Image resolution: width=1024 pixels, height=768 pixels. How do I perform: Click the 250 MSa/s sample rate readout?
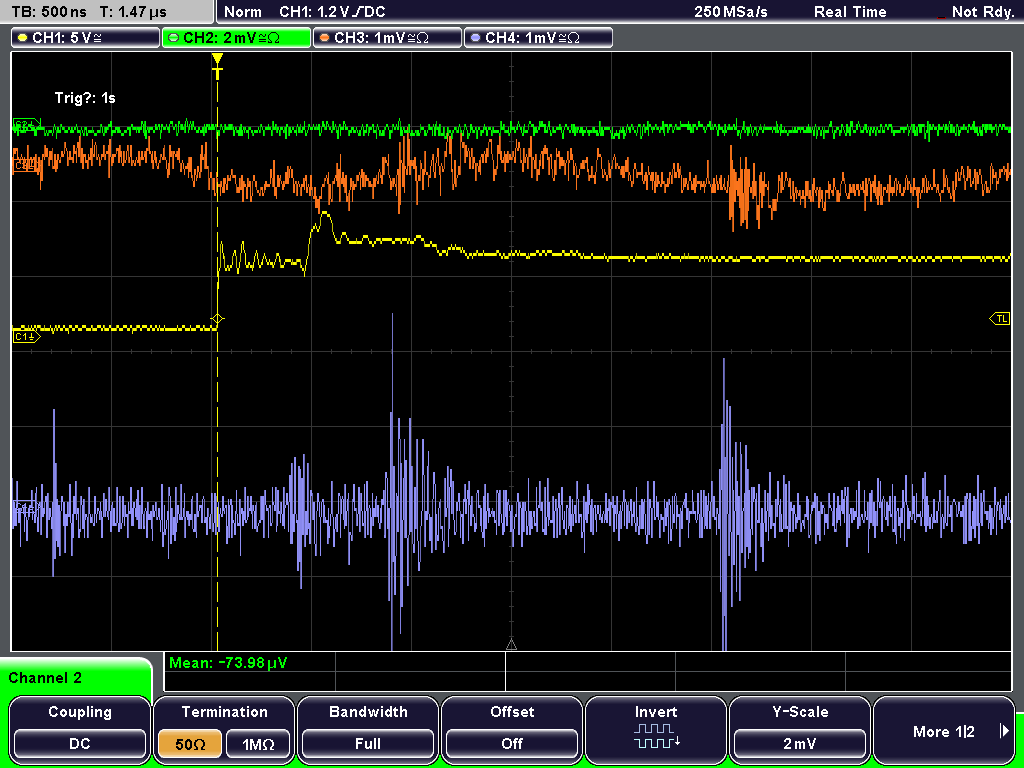coord(731,12)
